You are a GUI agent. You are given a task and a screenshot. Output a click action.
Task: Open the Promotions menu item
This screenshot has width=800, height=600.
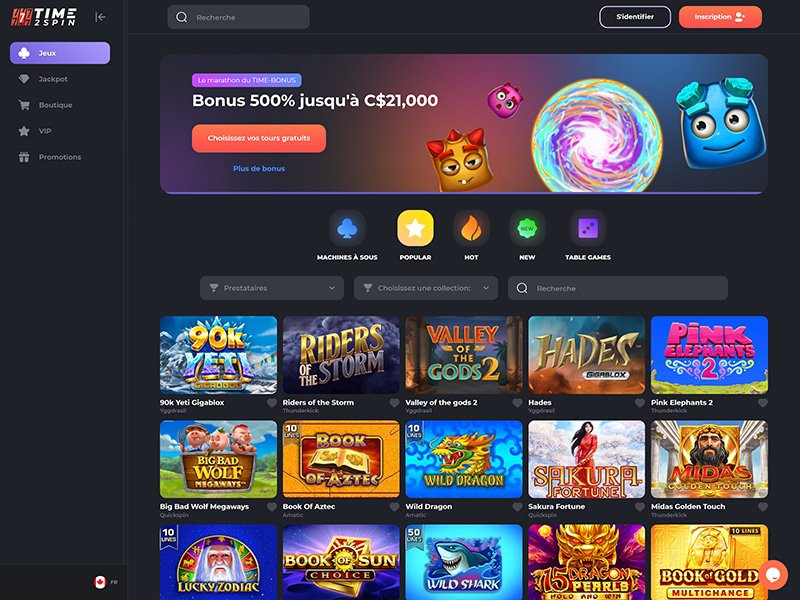click(60, 157)
